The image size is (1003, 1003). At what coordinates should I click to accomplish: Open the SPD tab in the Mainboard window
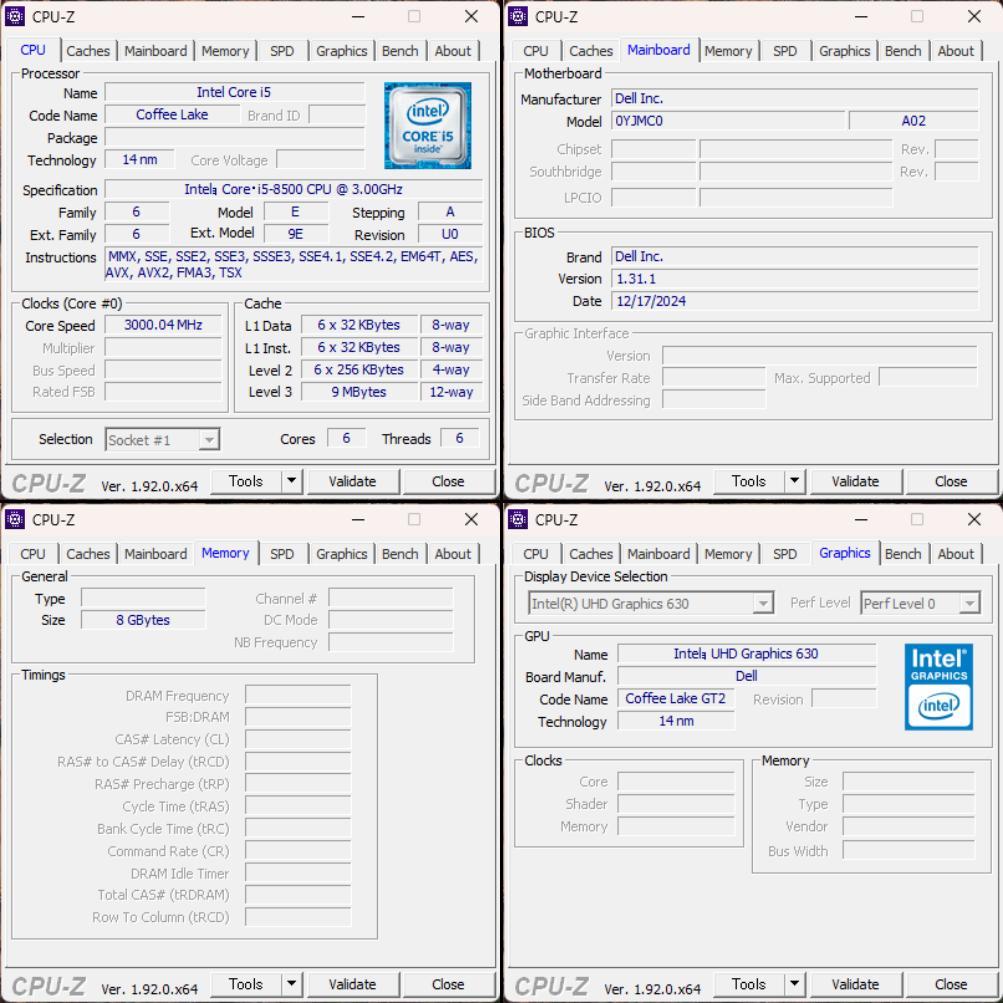(x=785, y=51)
